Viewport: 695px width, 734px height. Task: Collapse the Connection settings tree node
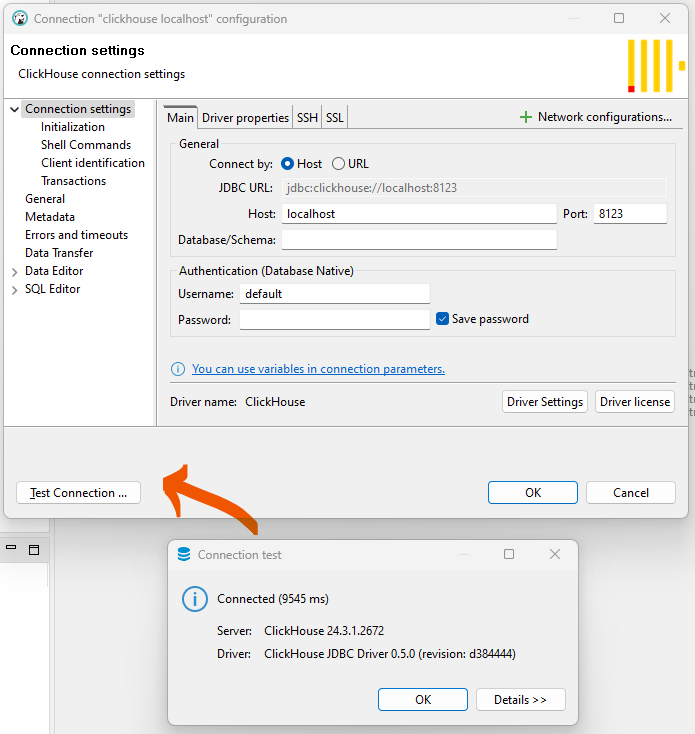15,110
